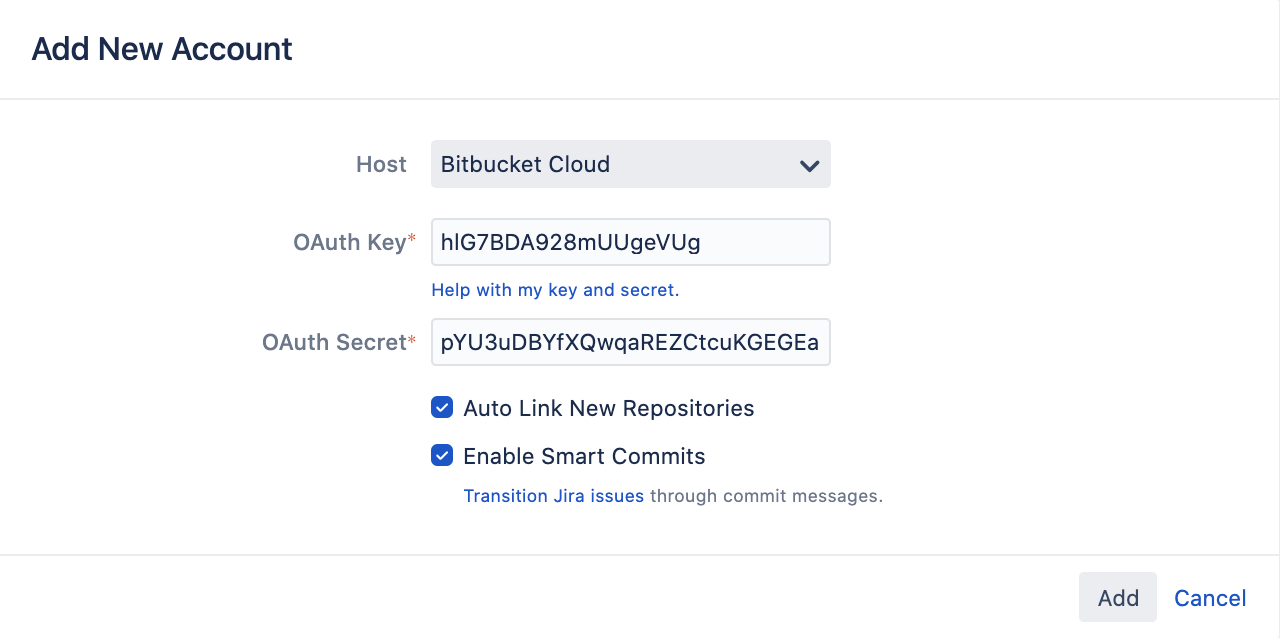1280x638 pixels.
Task: Disable the Enable Smart Commits checkbox
Action: [442, 455]
